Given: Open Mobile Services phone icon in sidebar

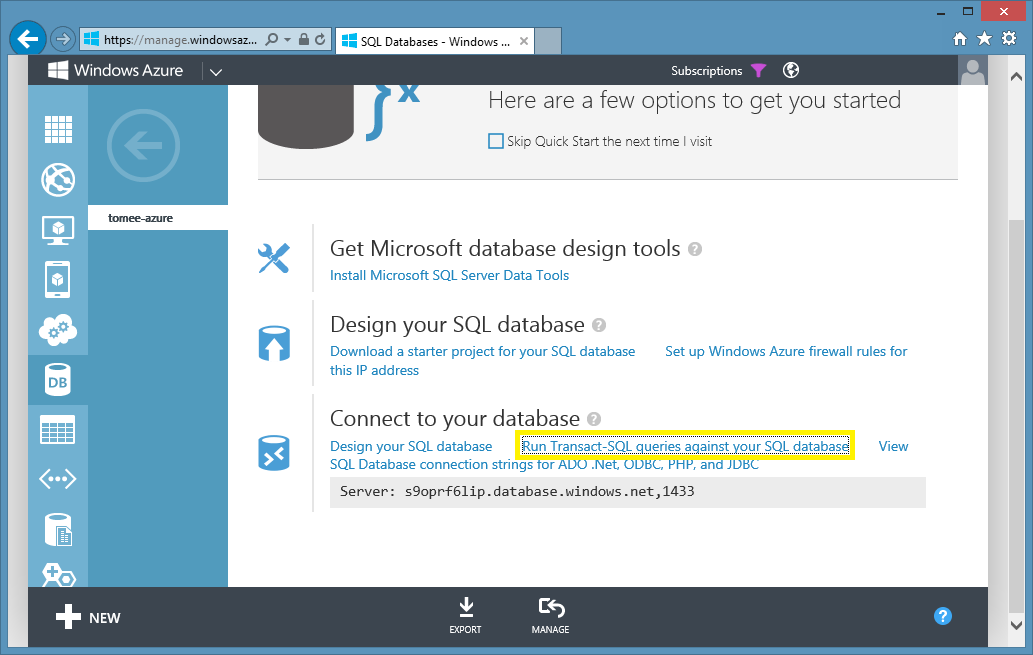Looking at the screenshot, I should pos(58,280).
